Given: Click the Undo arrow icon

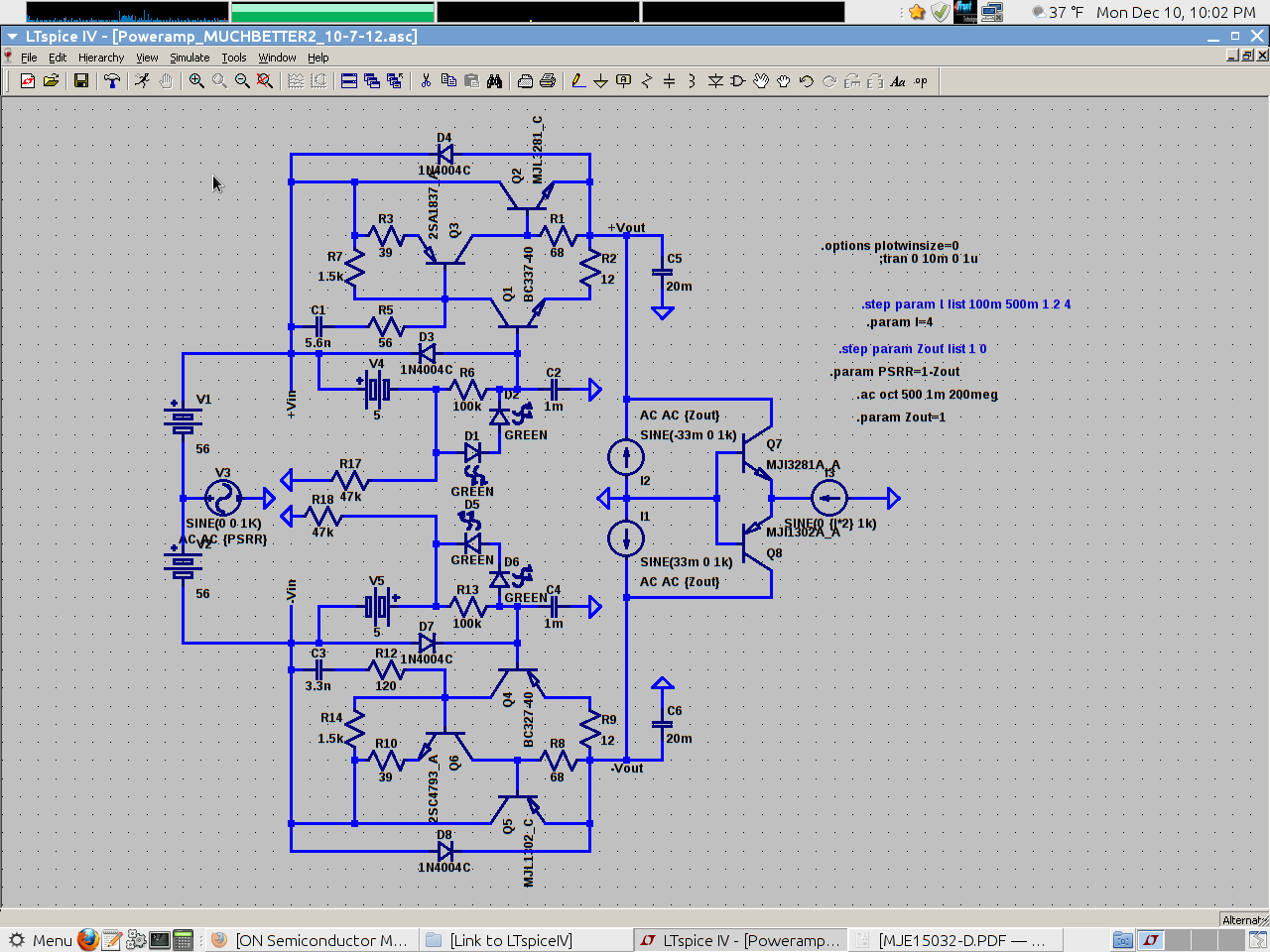Looking at the screenshot, I should click(806, 81).
